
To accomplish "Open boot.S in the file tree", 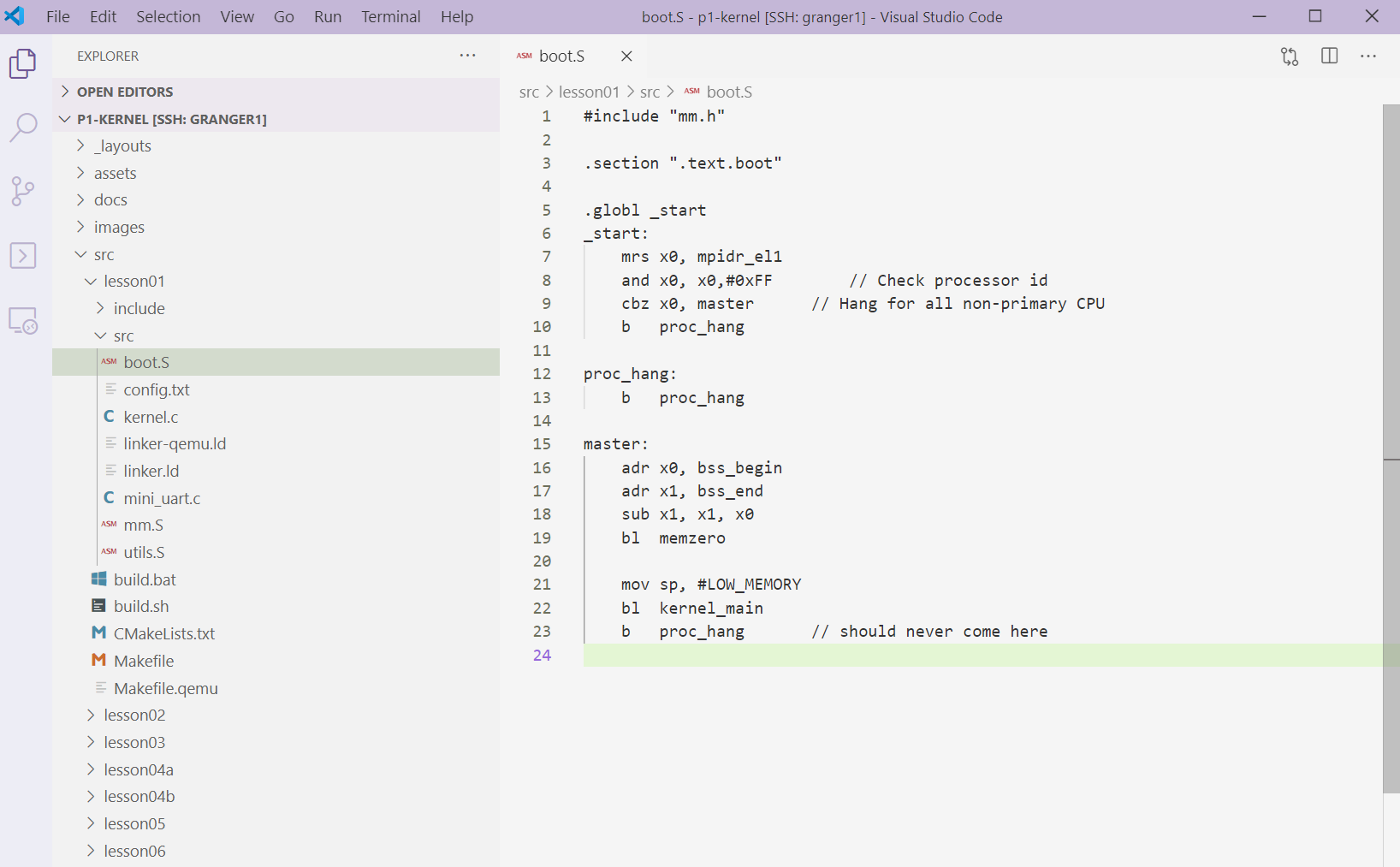I will pos(276,363).
